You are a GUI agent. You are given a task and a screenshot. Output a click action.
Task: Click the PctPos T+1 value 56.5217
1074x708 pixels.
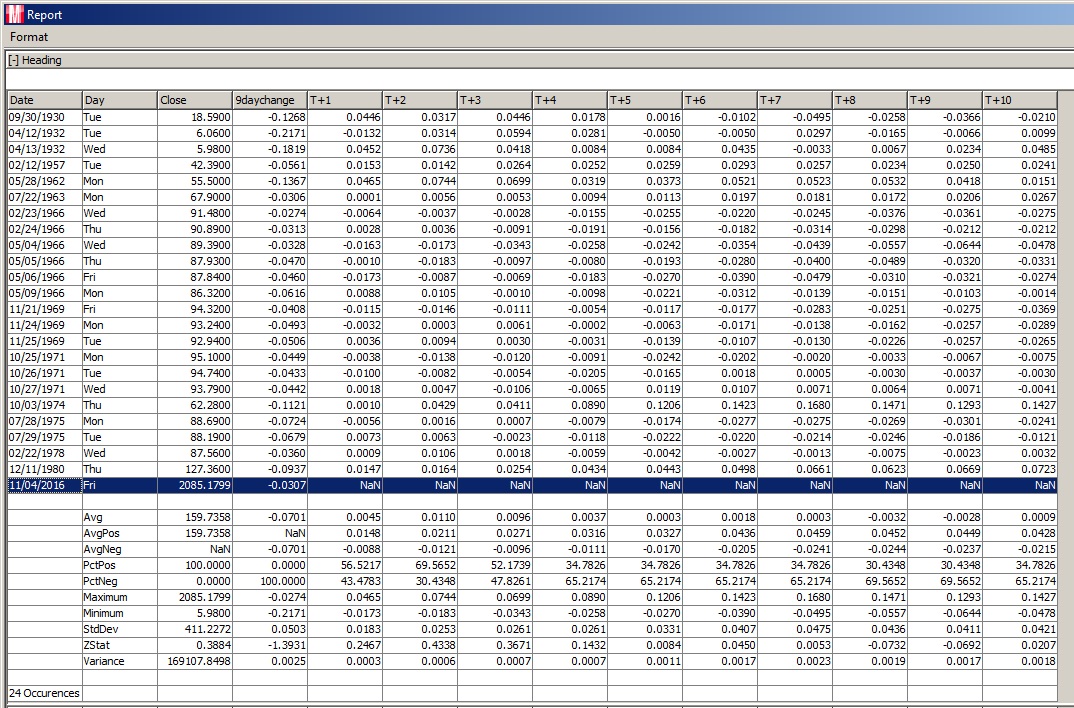(345, 565)
